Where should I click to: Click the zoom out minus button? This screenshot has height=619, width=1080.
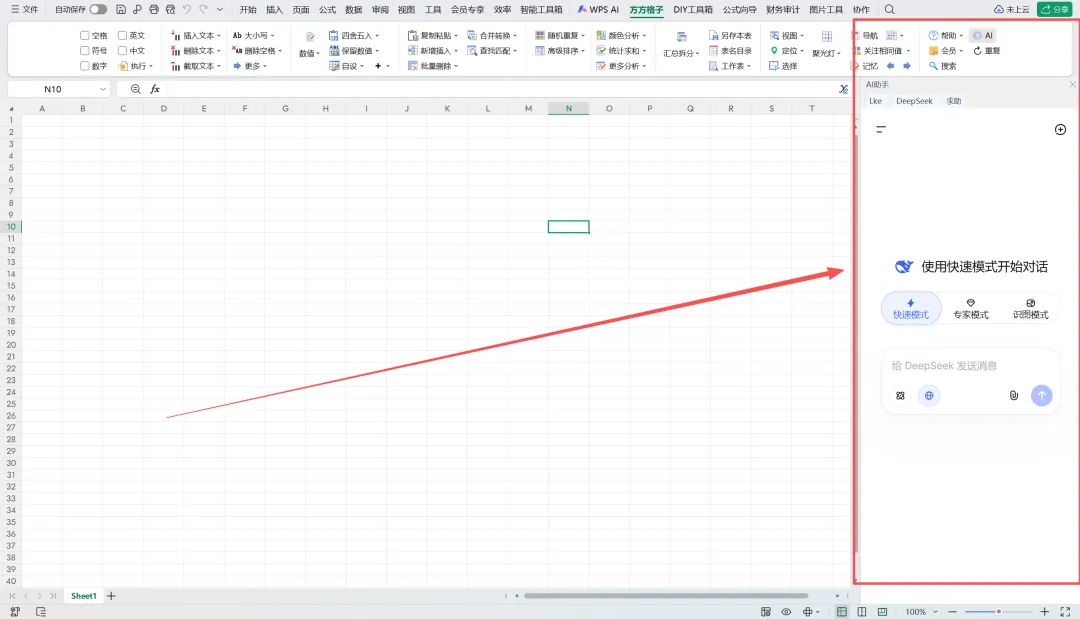click(x=952, y=611)
